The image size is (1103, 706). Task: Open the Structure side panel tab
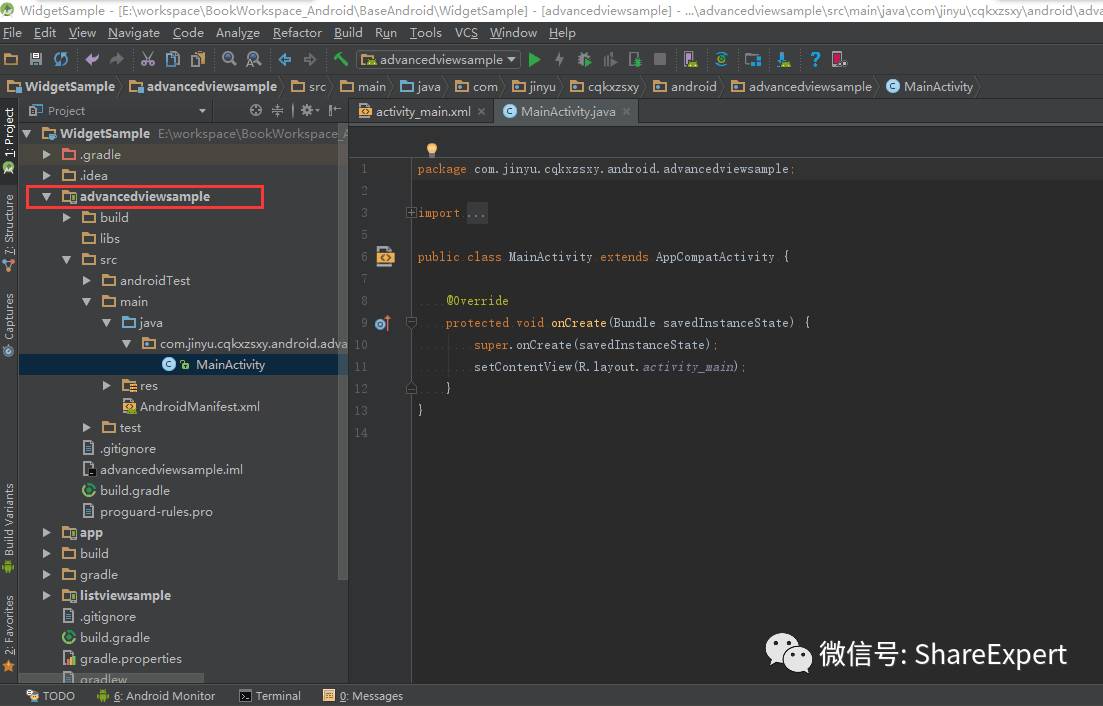click(x=8, y=233)
